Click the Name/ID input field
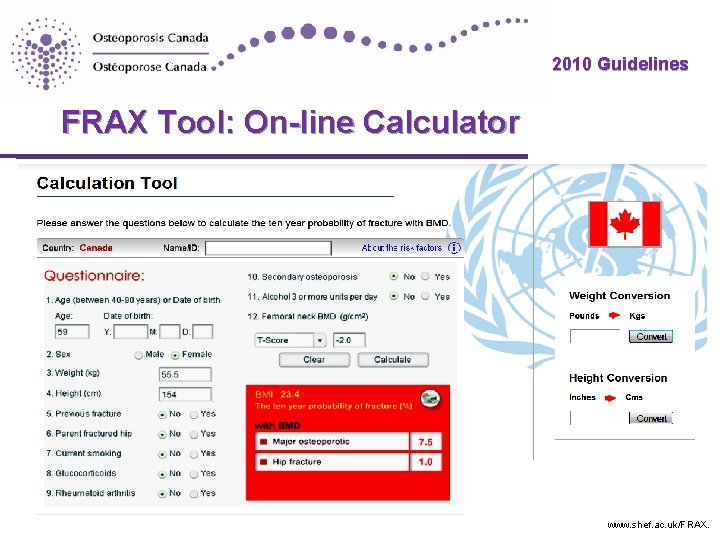The width and height of the screenshot is (720, 540). click(268, 248)
